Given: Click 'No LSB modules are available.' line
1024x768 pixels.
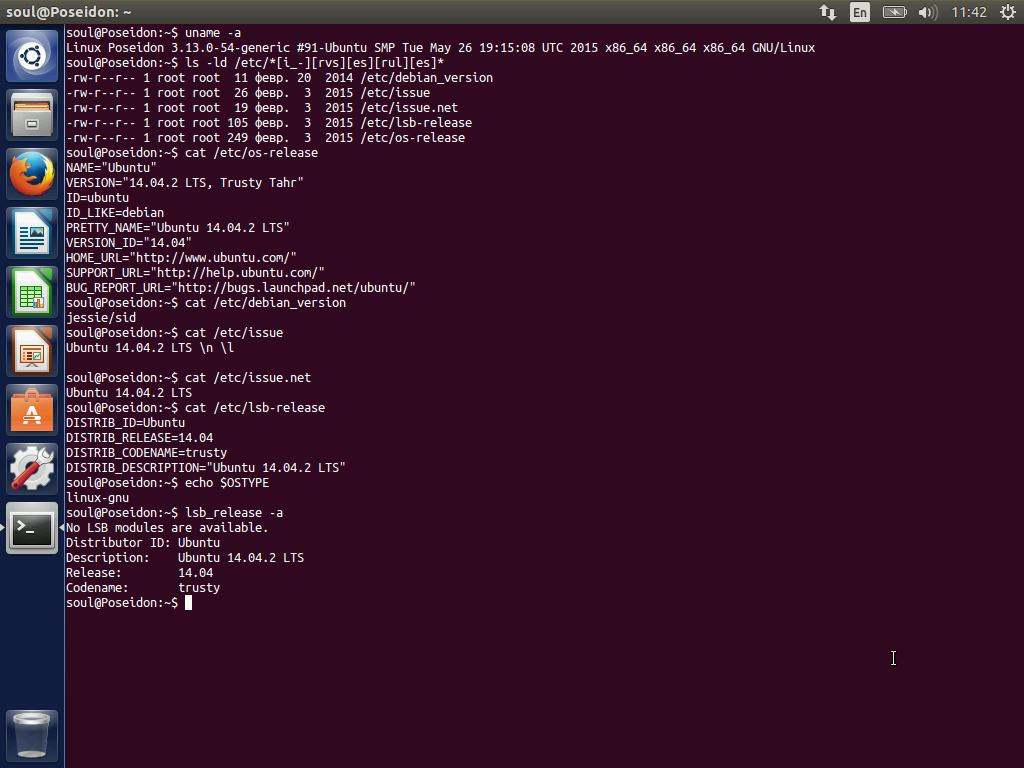Looking at the screenshot, I should point(167,528).
